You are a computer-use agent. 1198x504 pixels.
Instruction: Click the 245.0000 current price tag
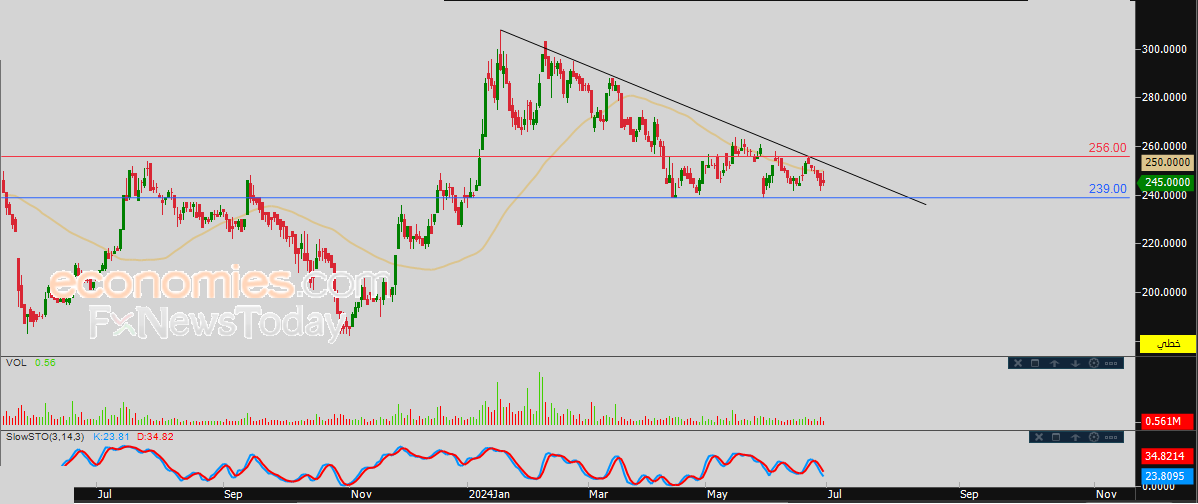1168,183
